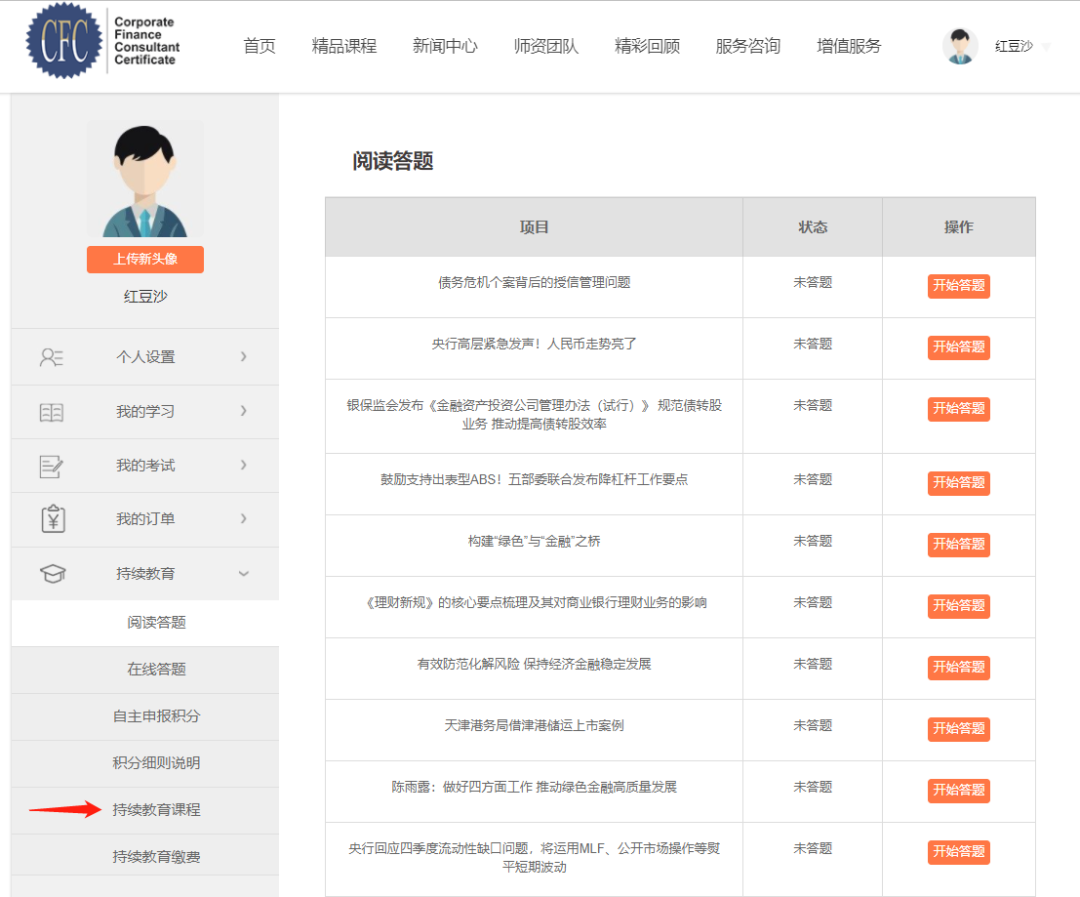
Task: Start quiz for 鼓励支持出表型ABS article
Action: click(x=959, y=483)
